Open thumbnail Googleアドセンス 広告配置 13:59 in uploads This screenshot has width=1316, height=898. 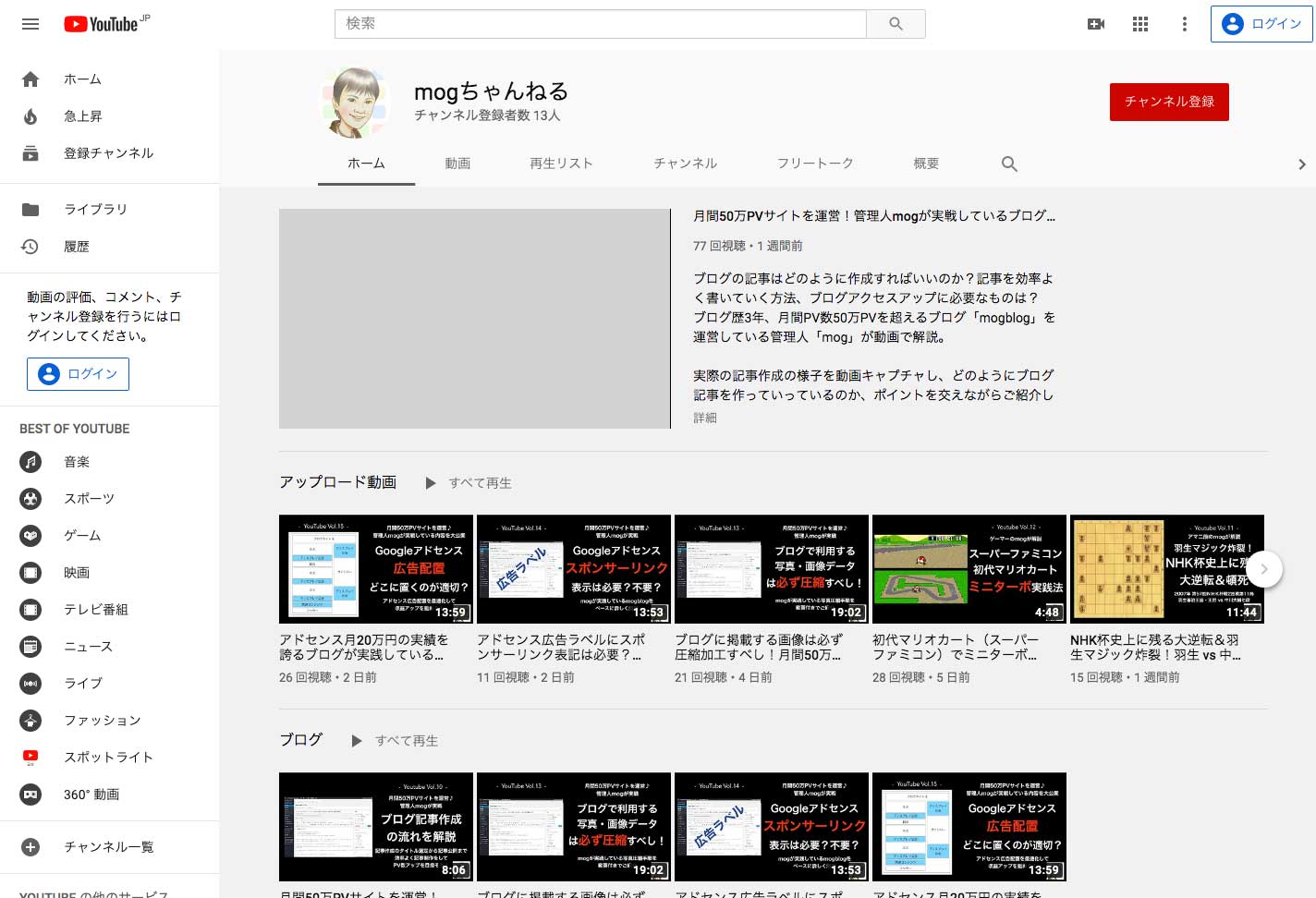click(x=376, y=569)
